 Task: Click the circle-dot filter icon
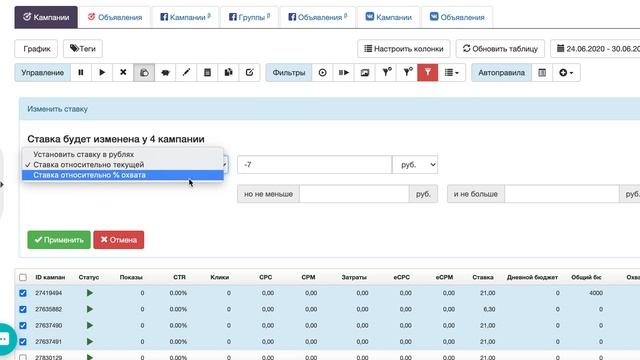point(322,73)
